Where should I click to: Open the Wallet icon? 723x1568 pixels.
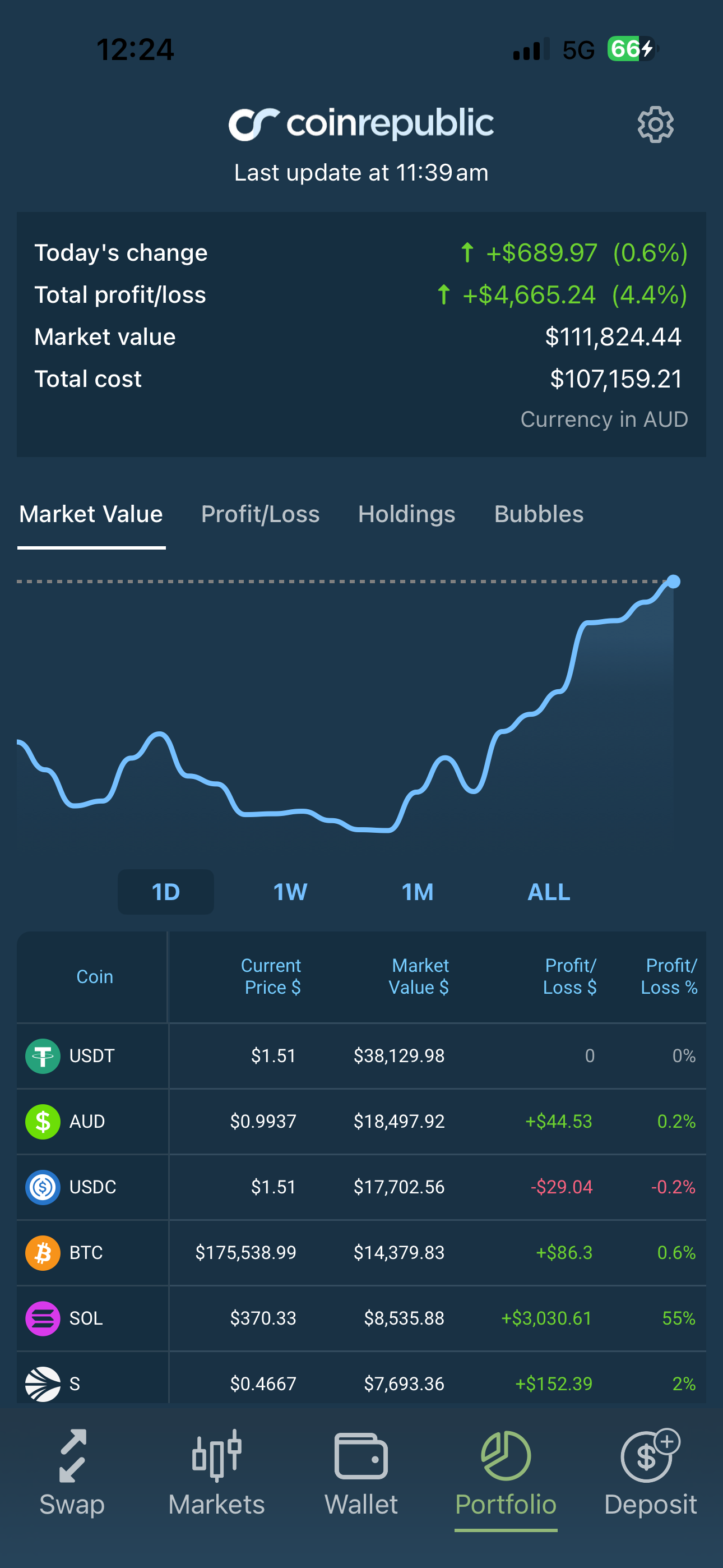click(361, 1456)
